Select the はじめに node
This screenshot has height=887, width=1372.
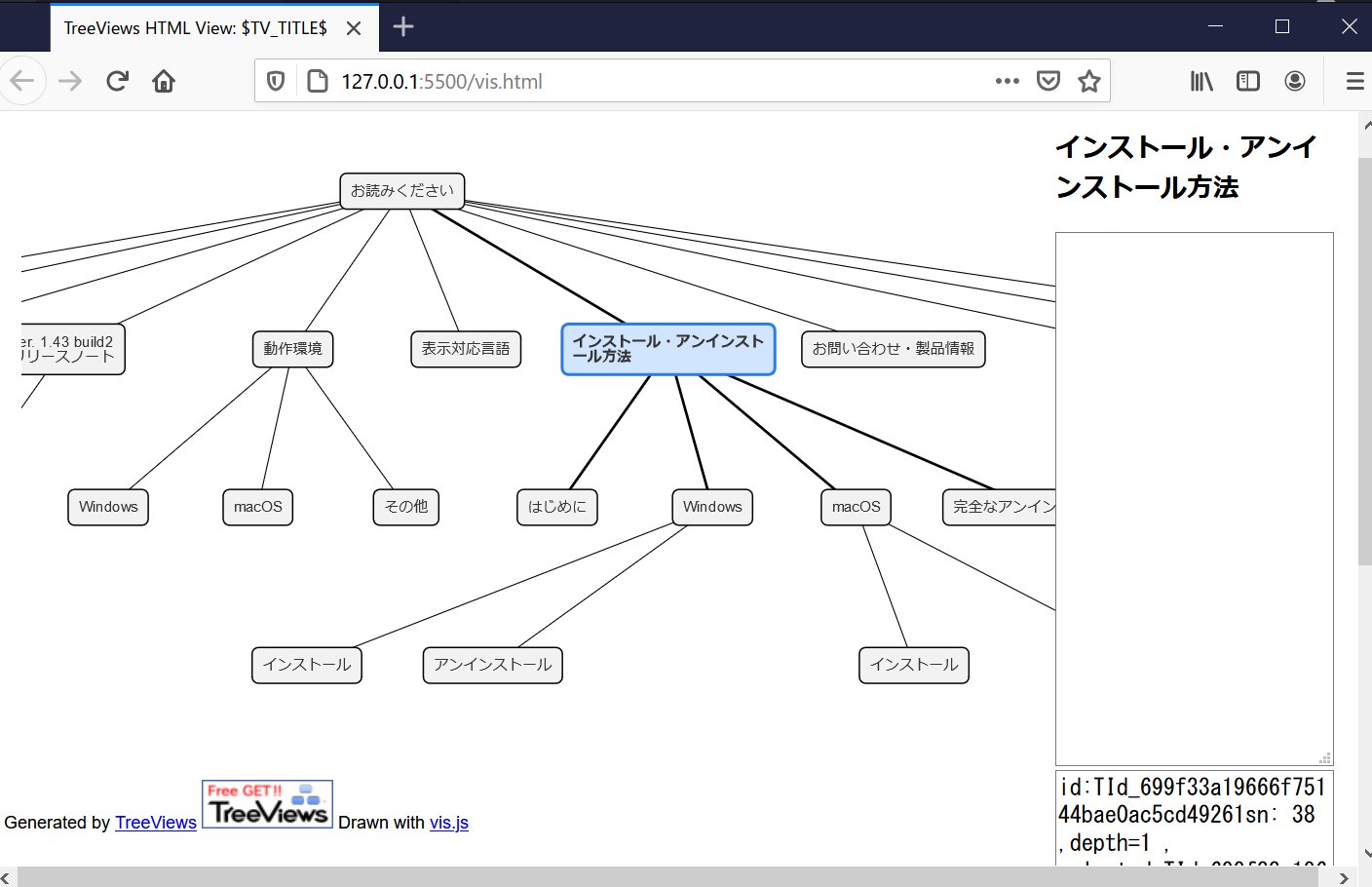(x=557, y=507)
